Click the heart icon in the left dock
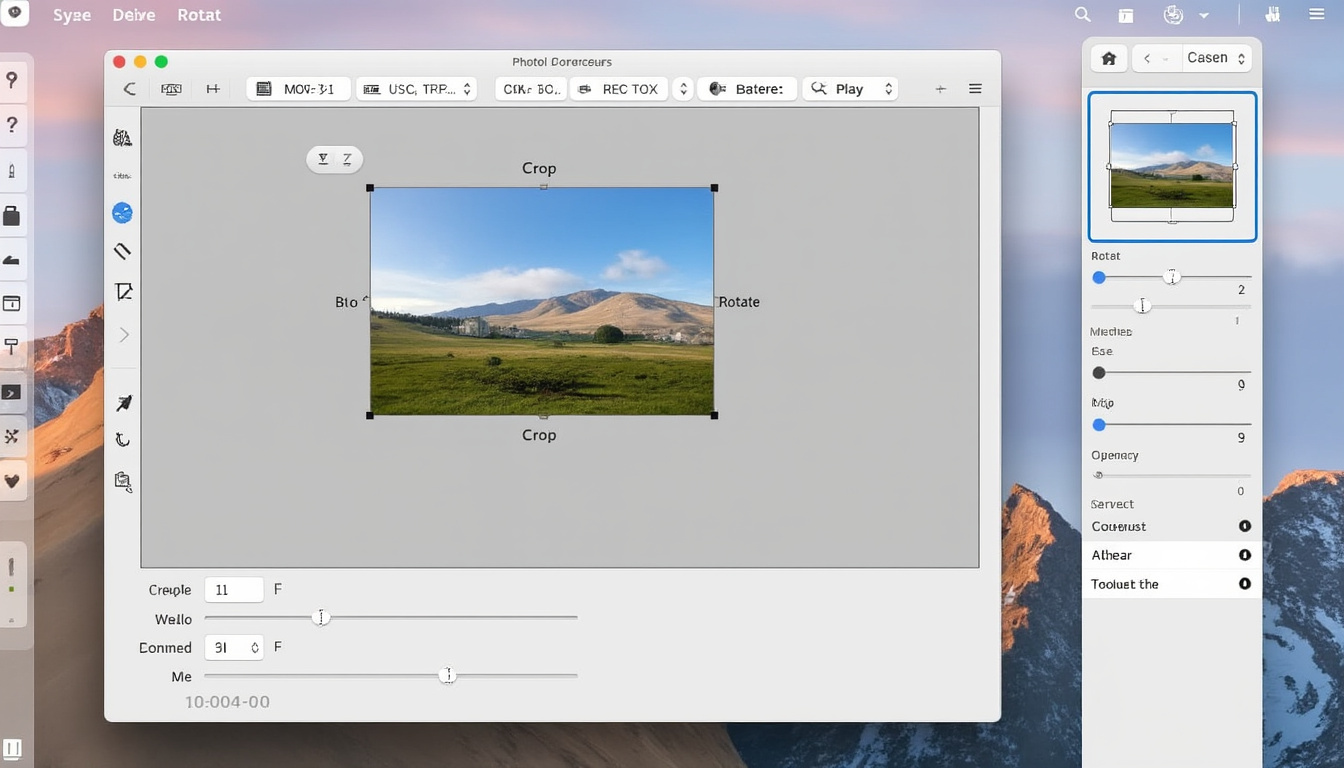 (x=12, y=481)
